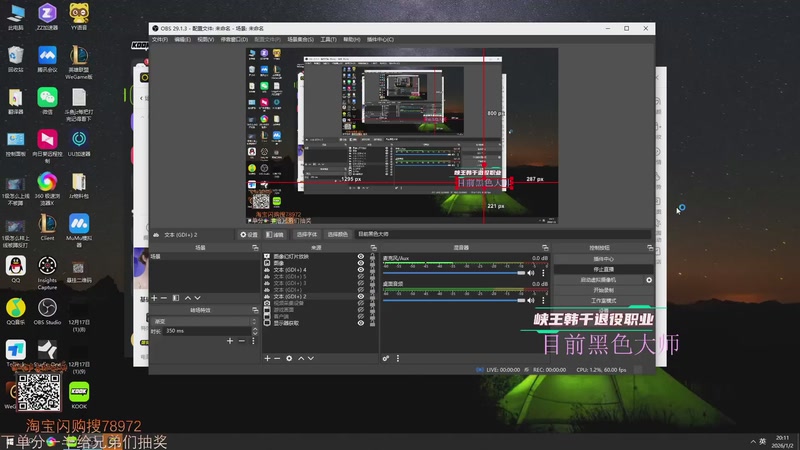Adjust the 麦克风/Aux volume slider
Image resolution: width=800 pixels, height=450 pixels.
pyautogui.click(x=454, y=273)
